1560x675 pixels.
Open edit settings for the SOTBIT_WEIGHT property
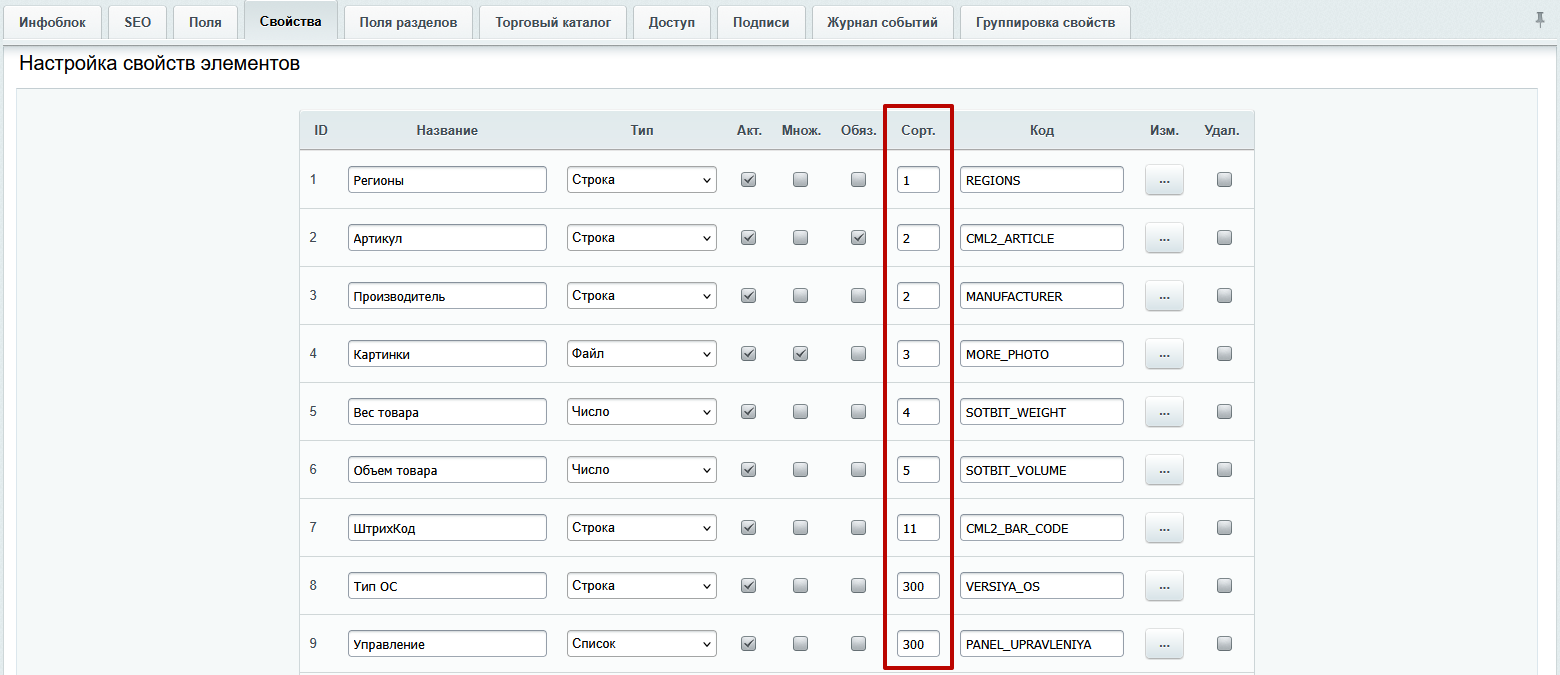click(1163, 411)
